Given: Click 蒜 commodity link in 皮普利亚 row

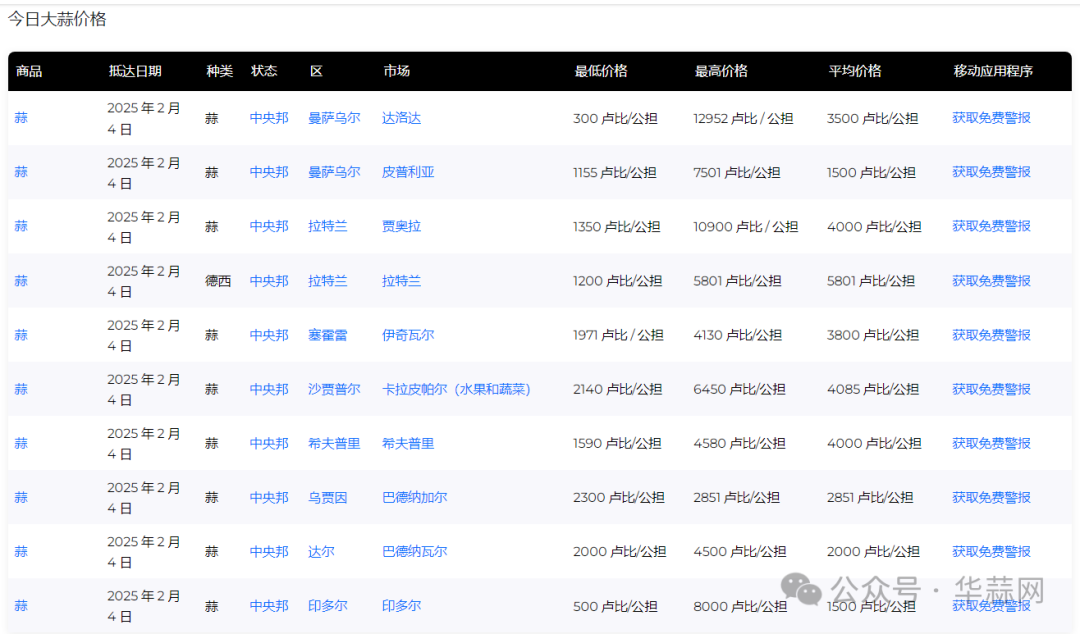Looking at the screenshot, I should (21, 172).
